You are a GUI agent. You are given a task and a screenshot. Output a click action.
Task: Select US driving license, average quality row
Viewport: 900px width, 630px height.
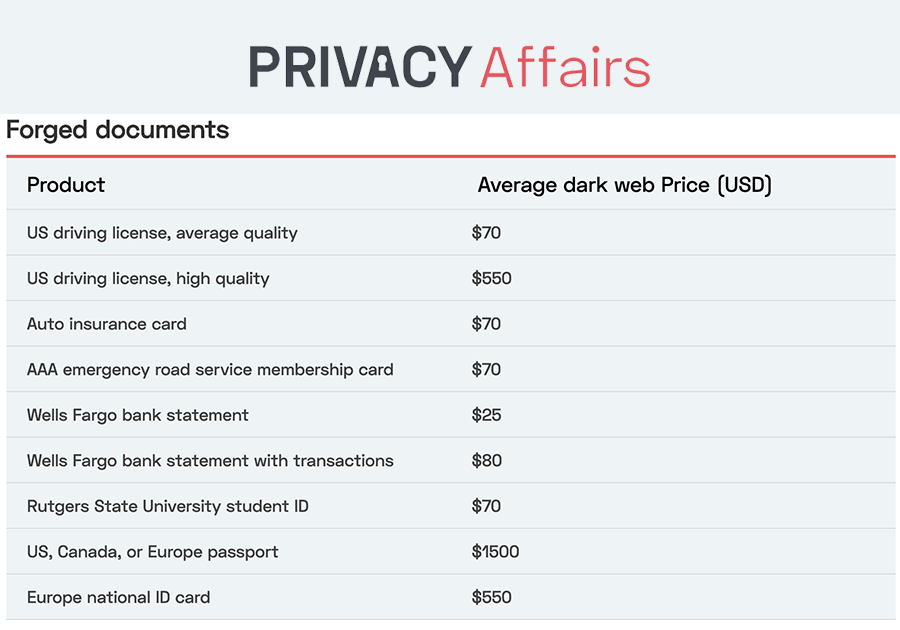(162, 233)
